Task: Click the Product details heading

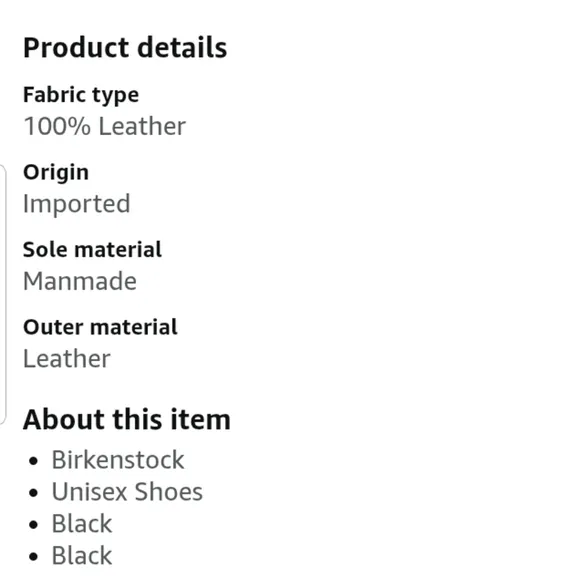Action: point(125,48)
